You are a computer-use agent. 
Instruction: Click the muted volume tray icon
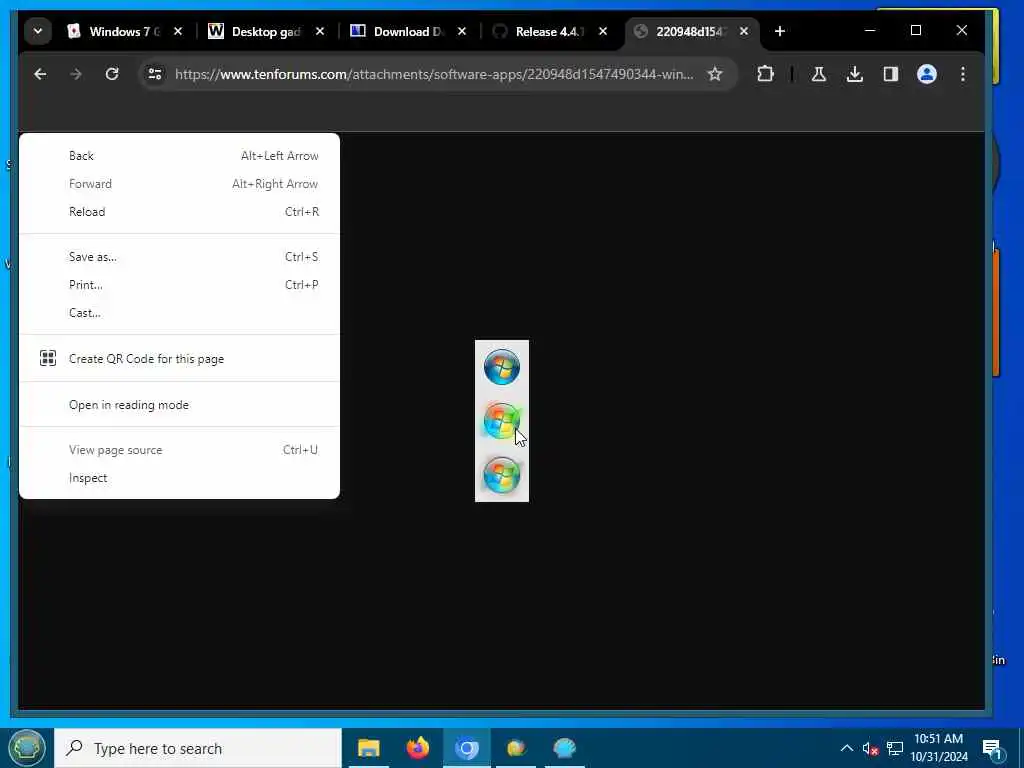pyautogui.click(x=870, y=748)
